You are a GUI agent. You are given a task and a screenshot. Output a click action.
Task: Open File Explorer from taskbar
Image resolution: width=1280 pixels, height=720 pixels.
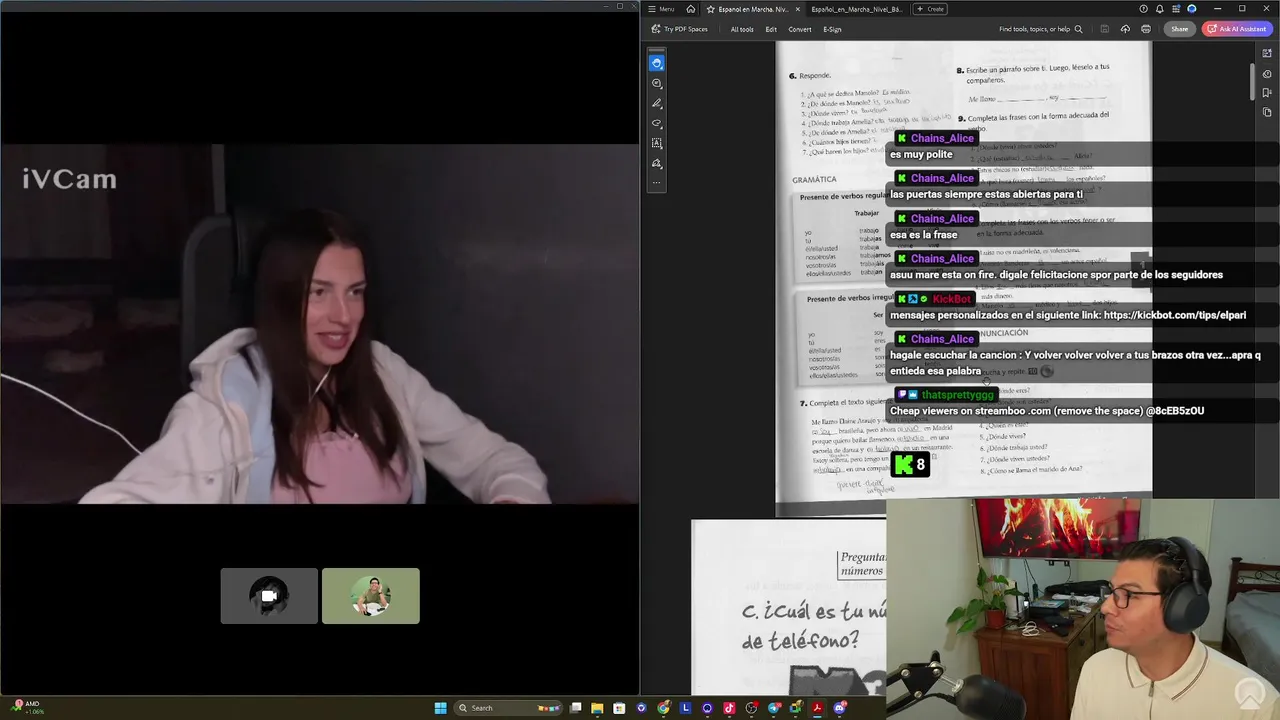point(597,708)
